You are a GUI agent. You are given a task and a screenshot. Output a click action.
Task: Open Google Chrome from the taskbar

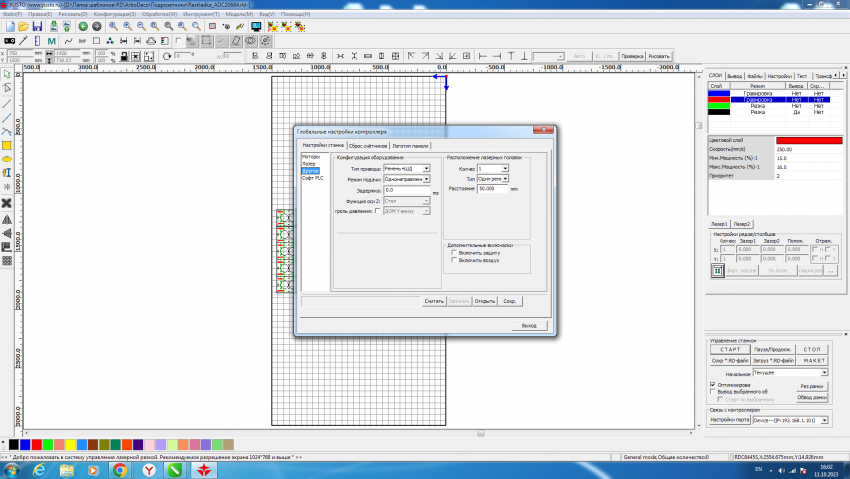[x=119, y=468]
